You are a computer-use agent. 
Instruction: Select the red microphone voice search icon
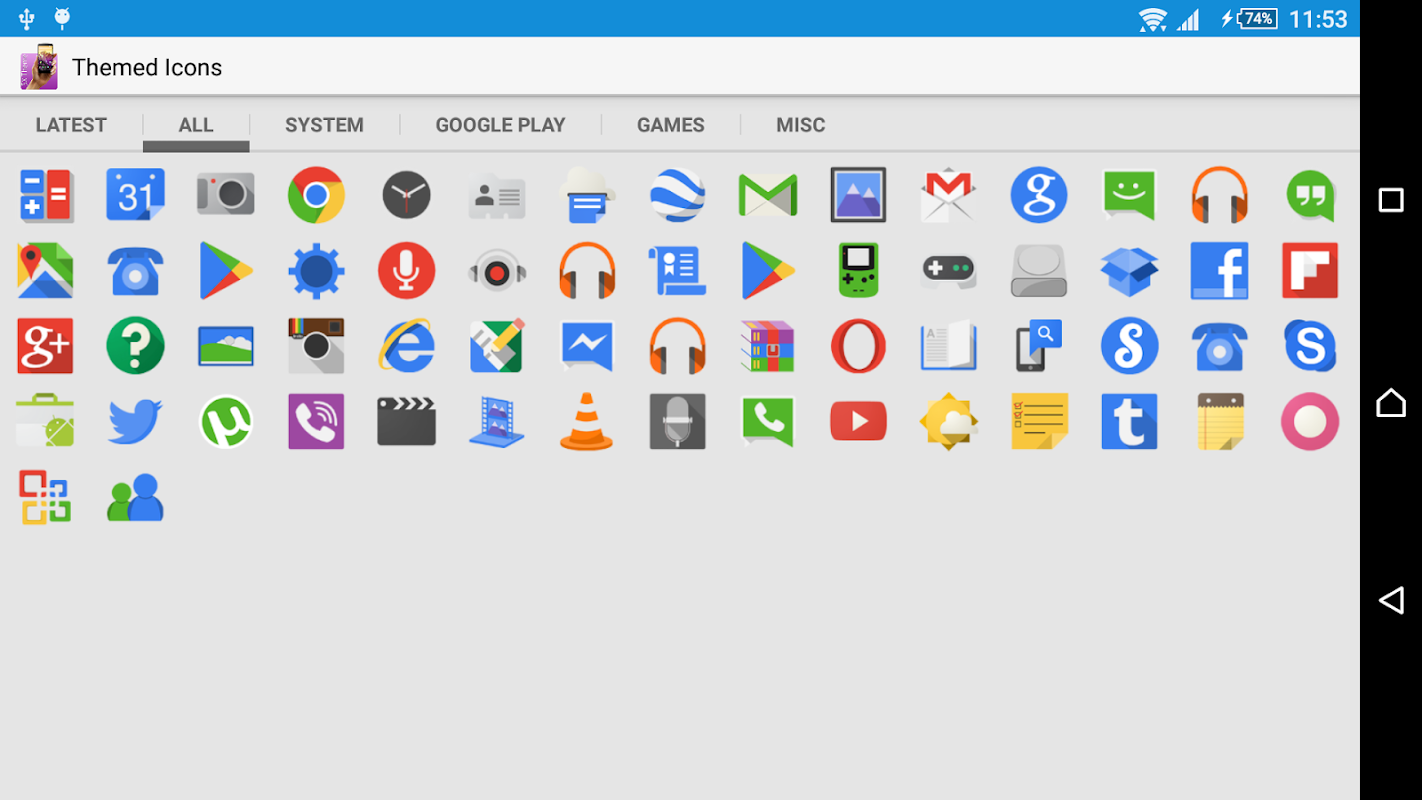(x=406, y=270)
